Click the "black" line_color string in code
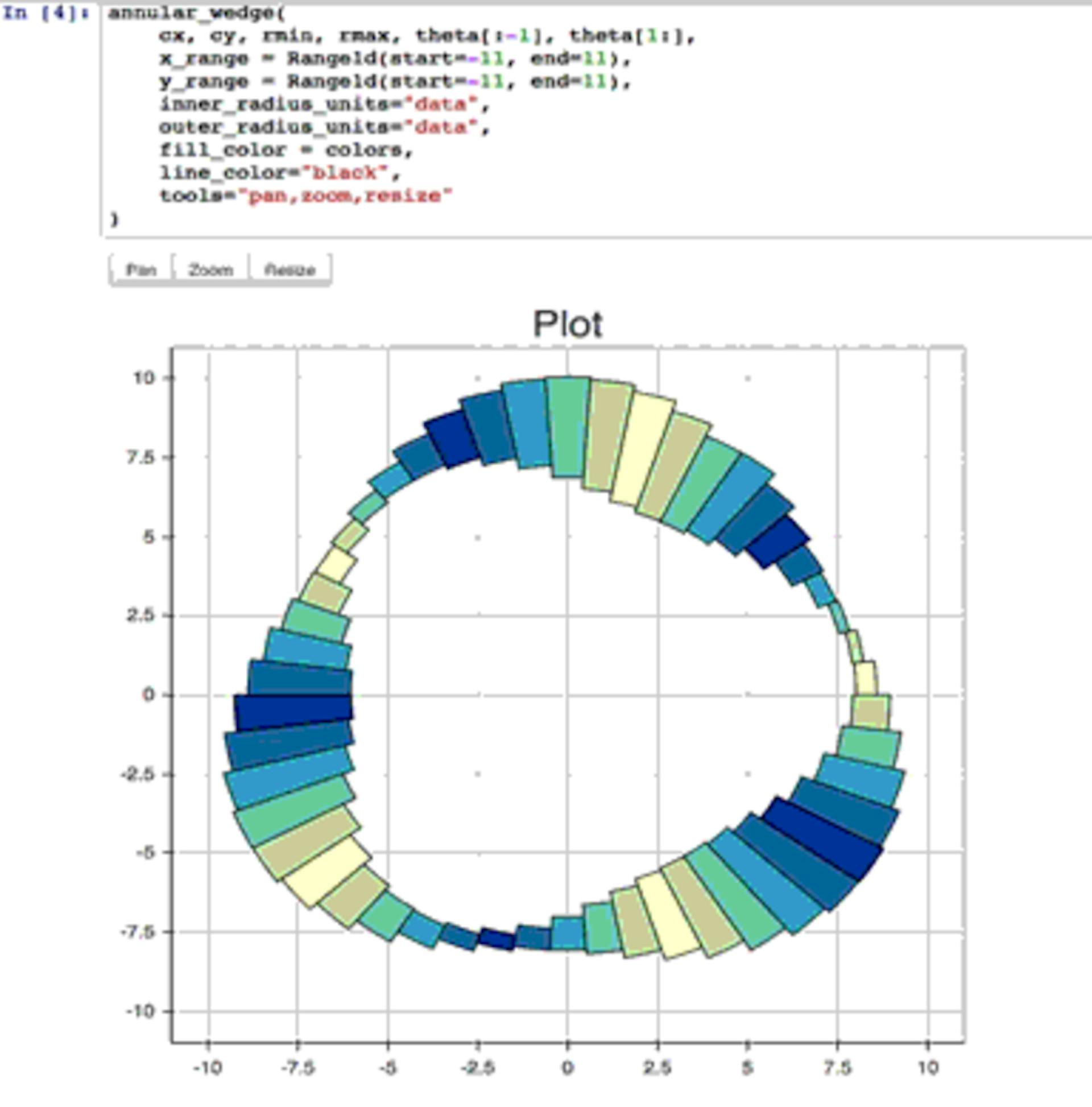Viewport: 1092px width, 1107px height. (x=346, y=172)
